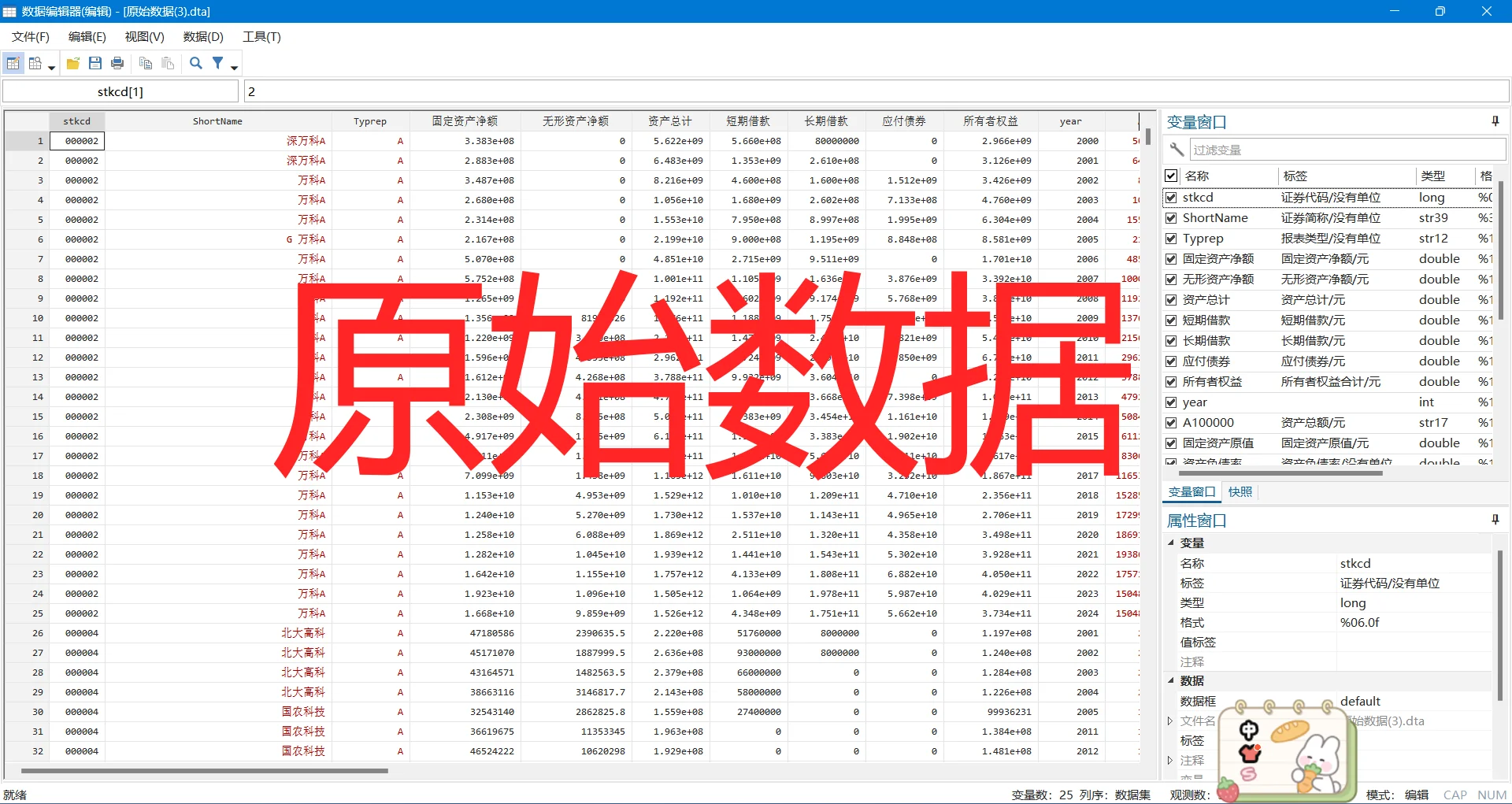This screenshot has width=1512, height=804.
Task: Toggle the 固定资产净额 variable checkbox
Action: pos(1171,259)
